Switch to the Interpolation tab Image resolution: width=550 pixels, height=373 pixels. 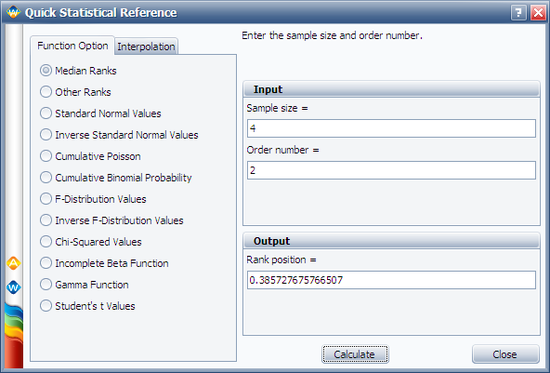point(146,46)
